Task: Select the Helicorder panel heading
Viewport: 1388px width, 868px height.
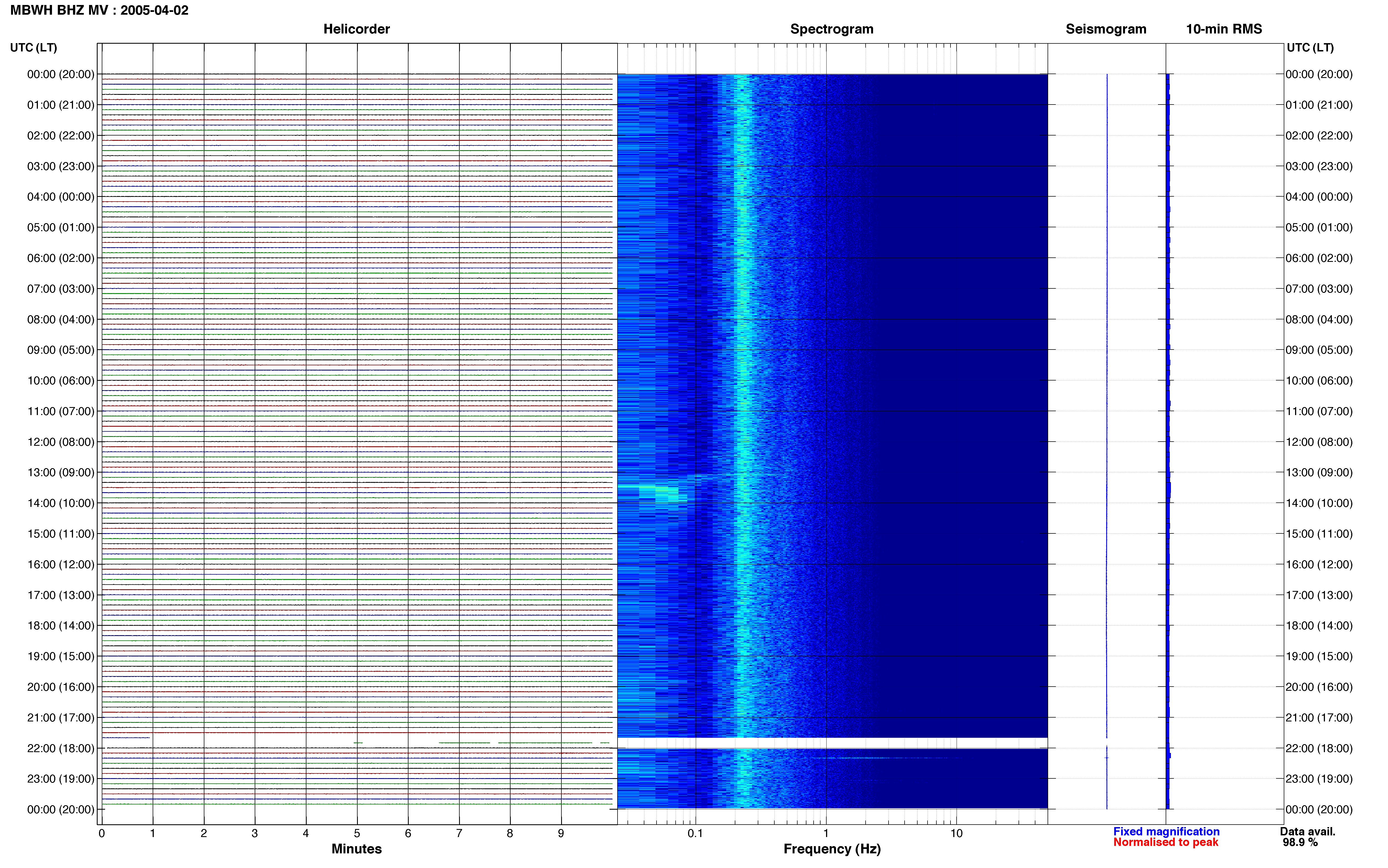Action: click(356, 29)
